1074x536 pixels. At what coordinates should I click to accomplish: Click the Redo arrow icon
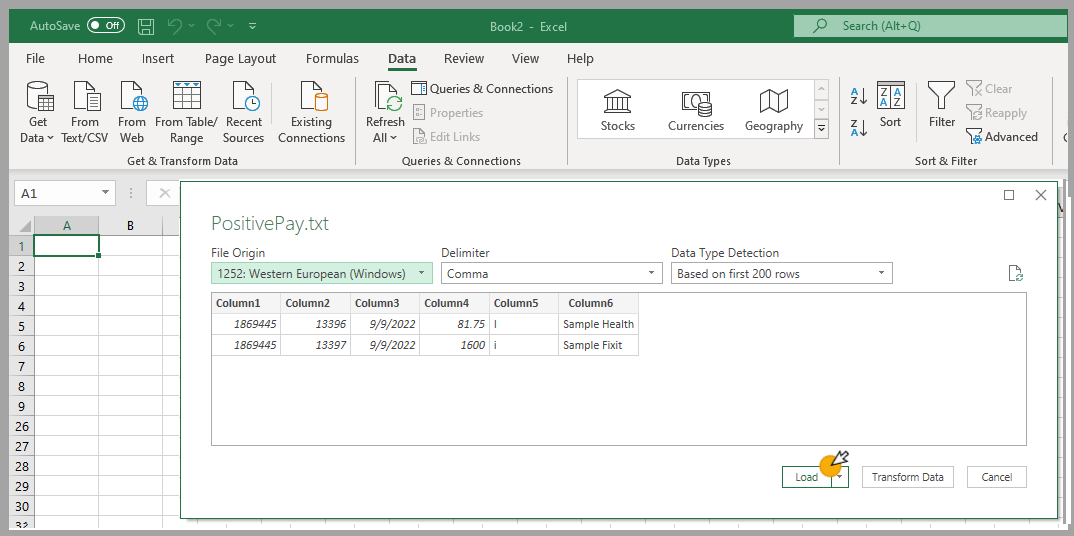point(214,26)
